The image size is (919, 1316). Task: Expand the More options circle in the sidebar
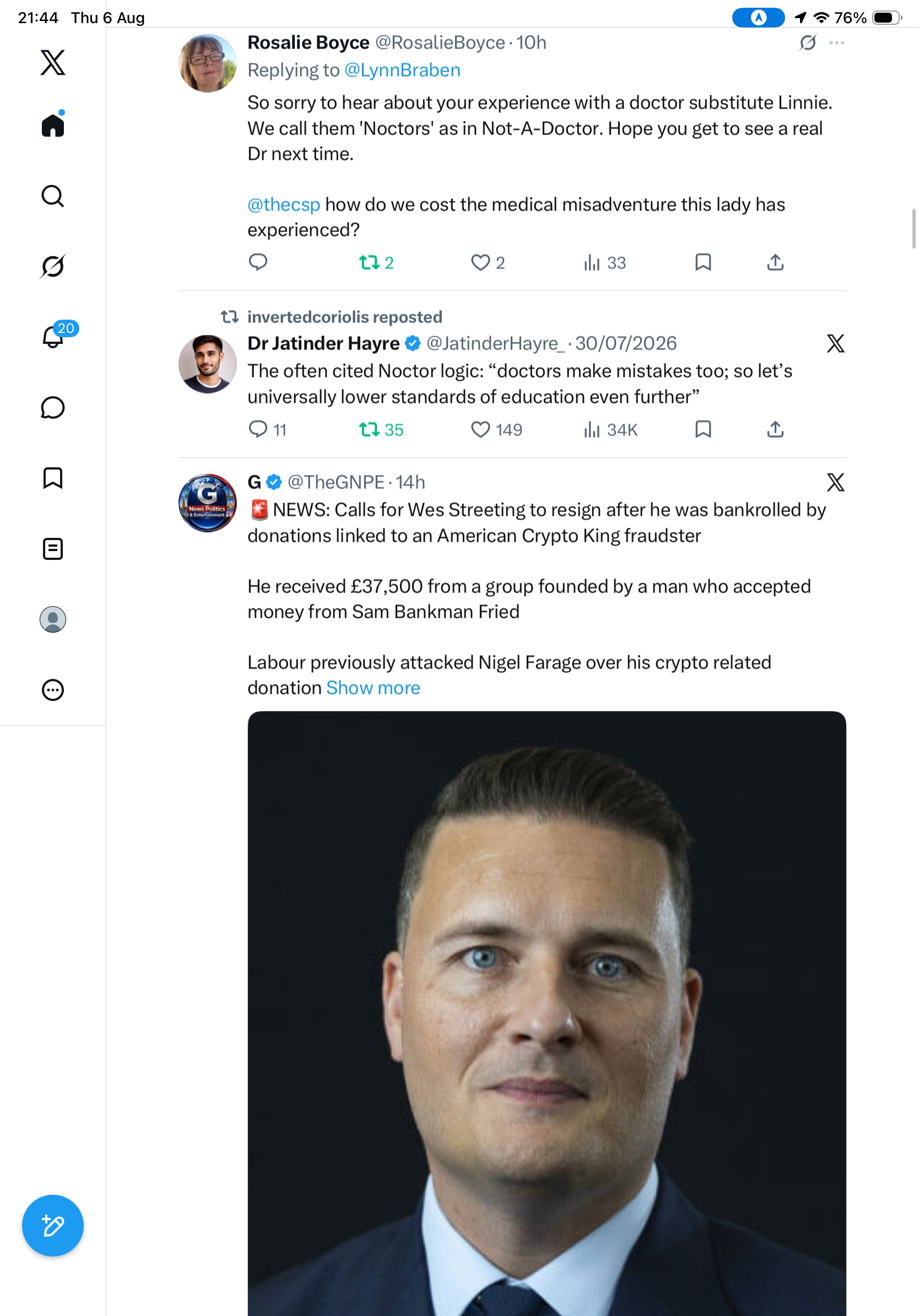click(x=53, y=689)
